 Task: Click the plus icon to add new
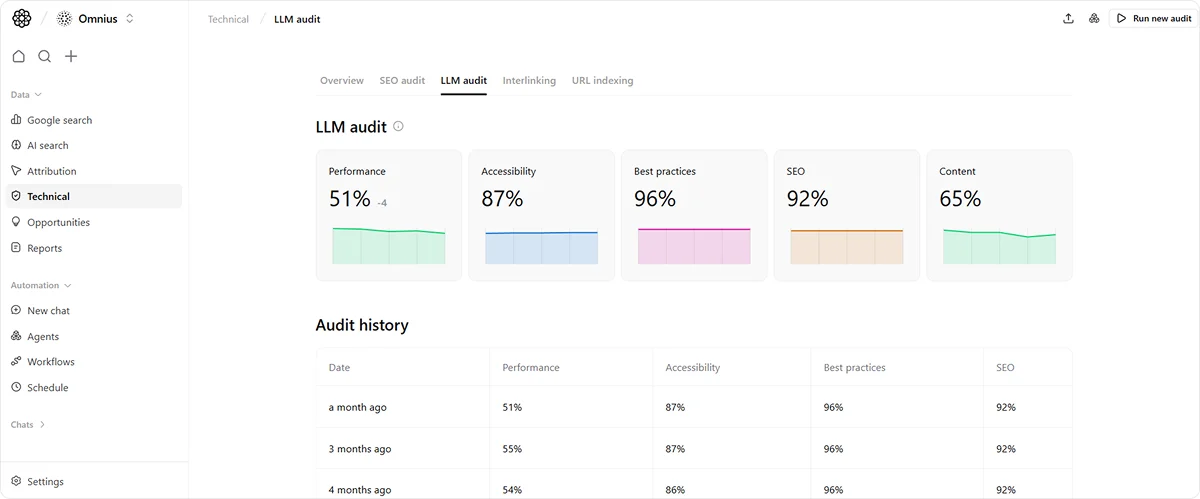click(x=71, y=56)
